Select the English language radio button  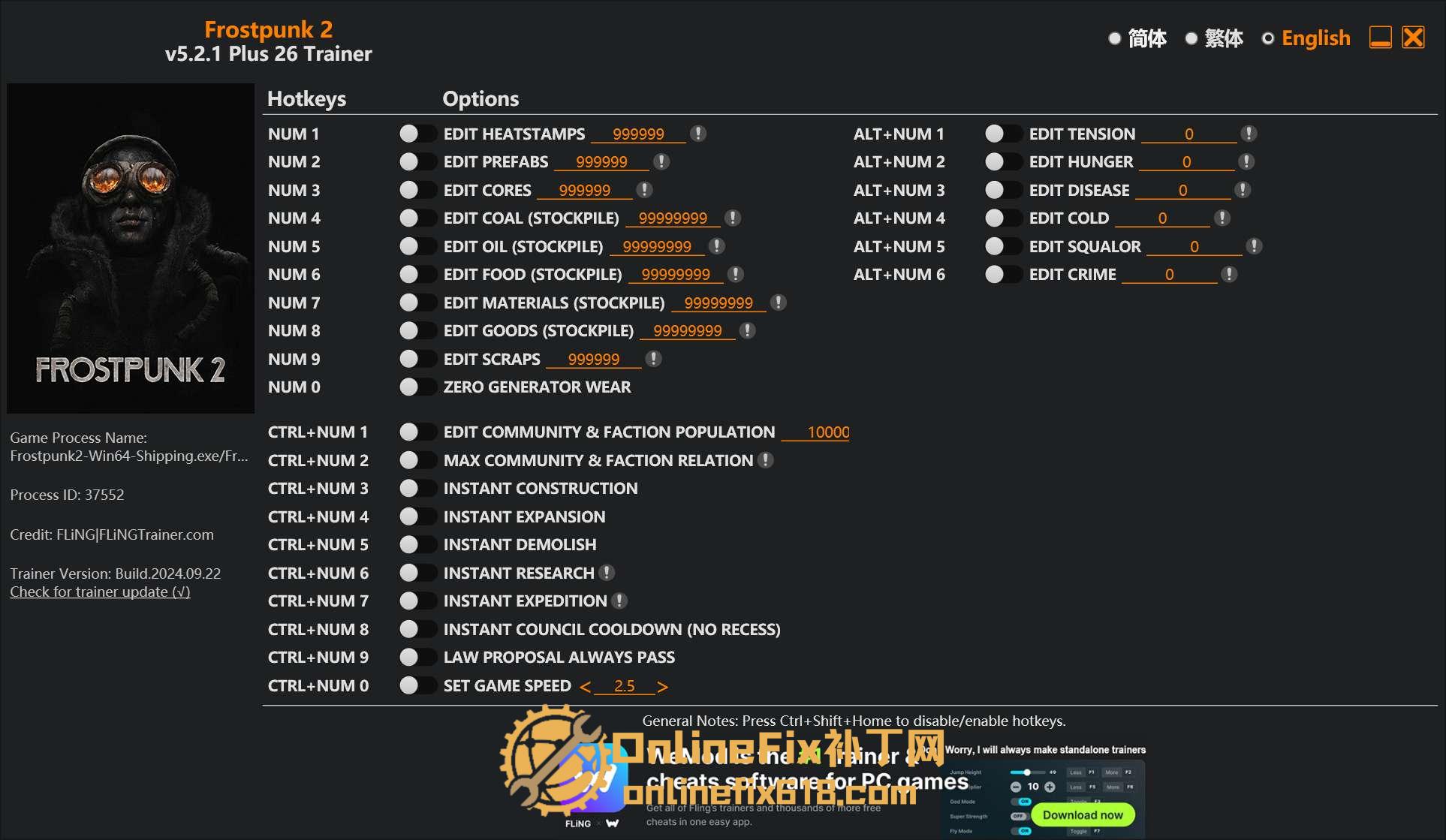tap(1268, 38)
